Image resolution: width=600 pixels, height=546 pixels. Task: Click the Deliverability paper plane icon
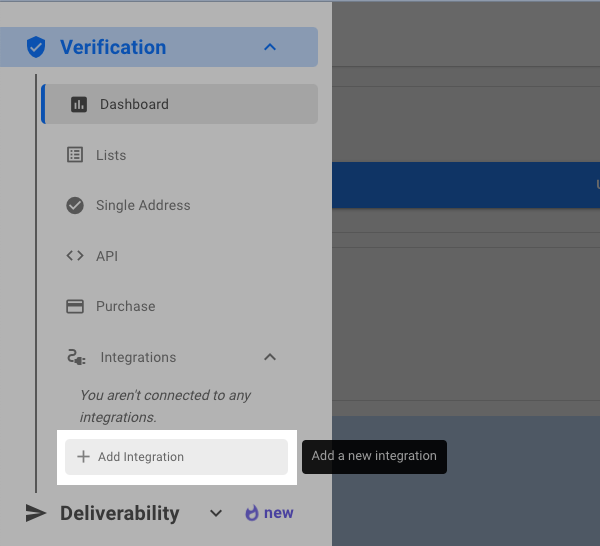click(36, 513)
